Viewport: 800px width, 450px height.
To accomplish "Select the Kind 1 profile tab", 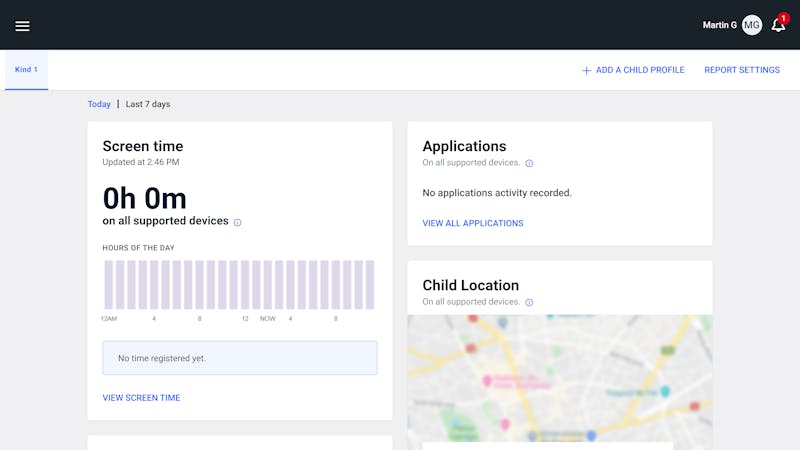I will [26, 70].
